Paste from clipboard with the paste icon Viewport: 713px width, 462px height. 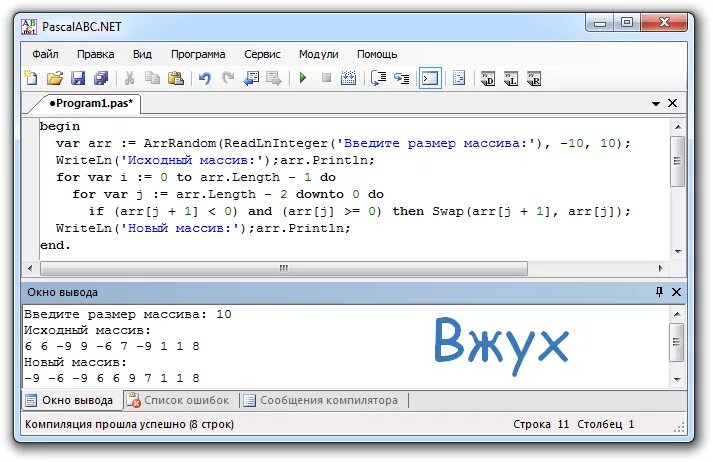[x=176, y=78]
